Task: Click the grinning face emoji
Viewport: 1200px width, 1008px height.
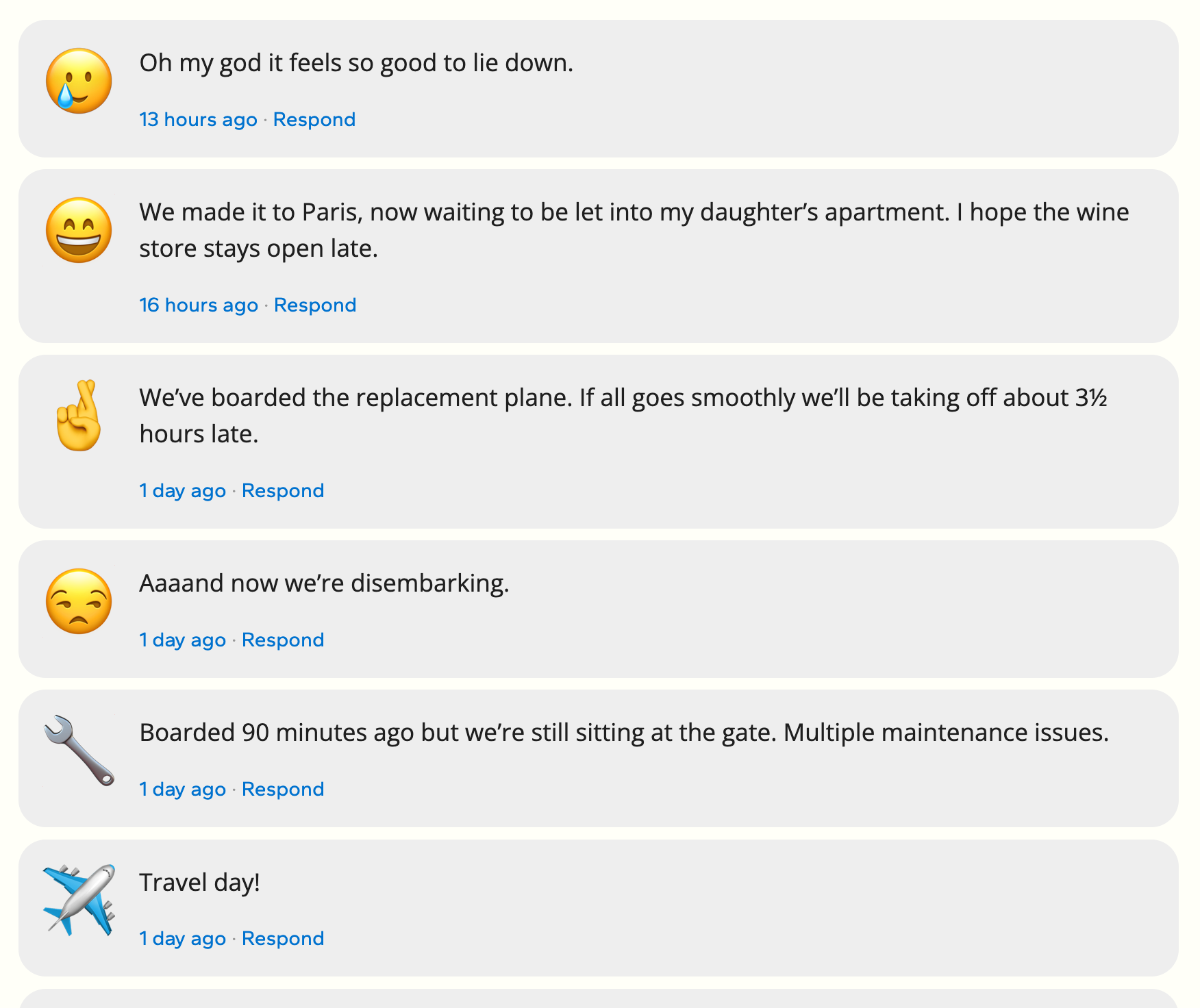Action: click(79, 230)
